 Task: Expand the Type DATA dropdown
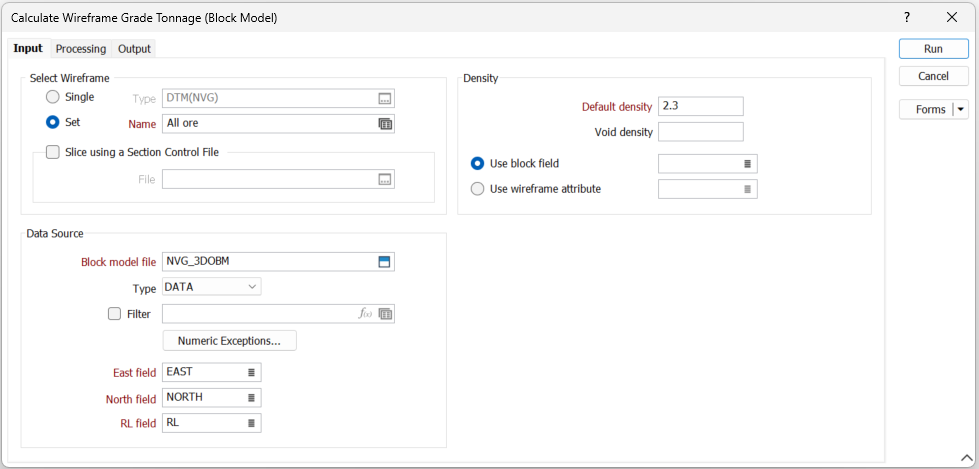[250, 288]
